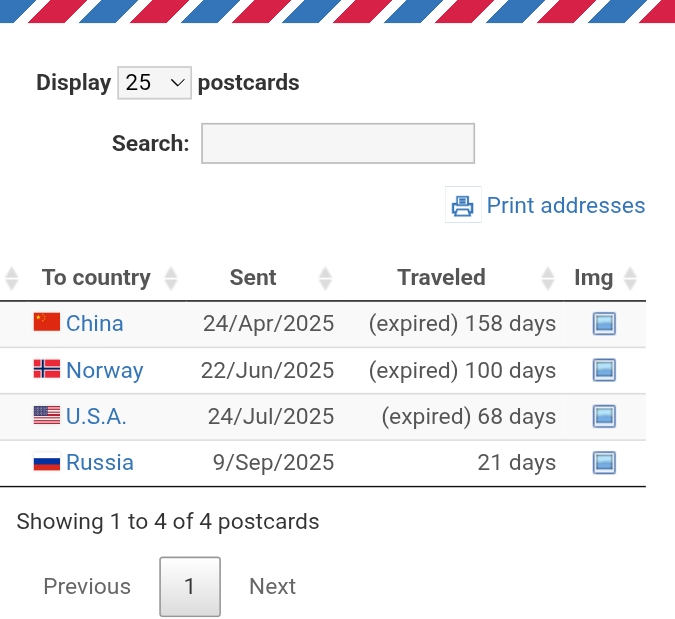
Task: Sort table by Img column
Action: coord(594,278)
